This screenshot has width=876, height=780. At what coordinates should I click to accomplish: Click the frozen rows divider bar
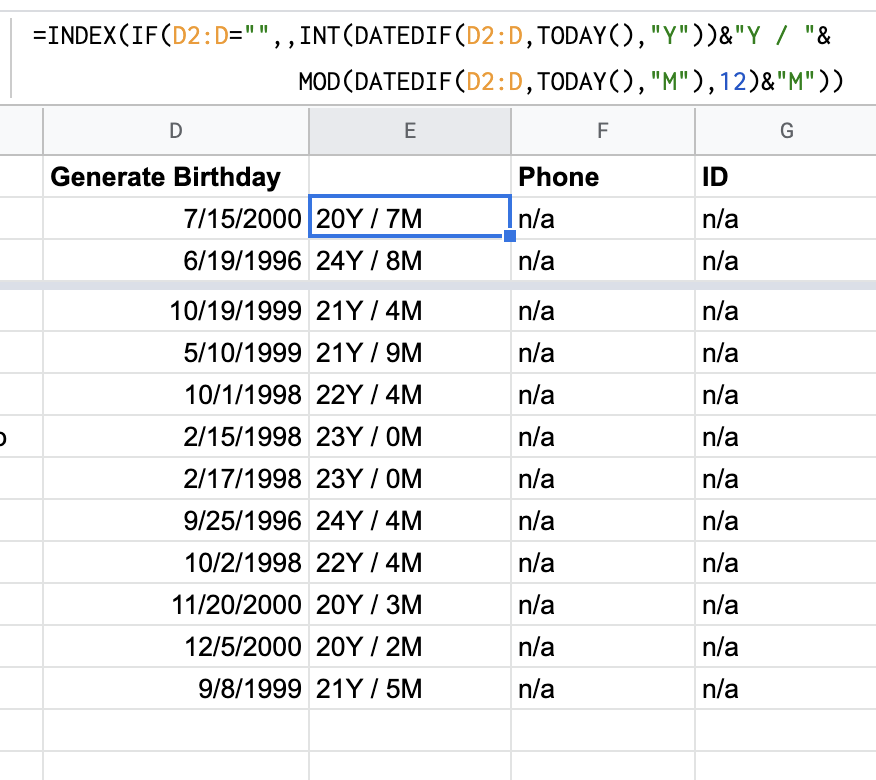point(438,286)
